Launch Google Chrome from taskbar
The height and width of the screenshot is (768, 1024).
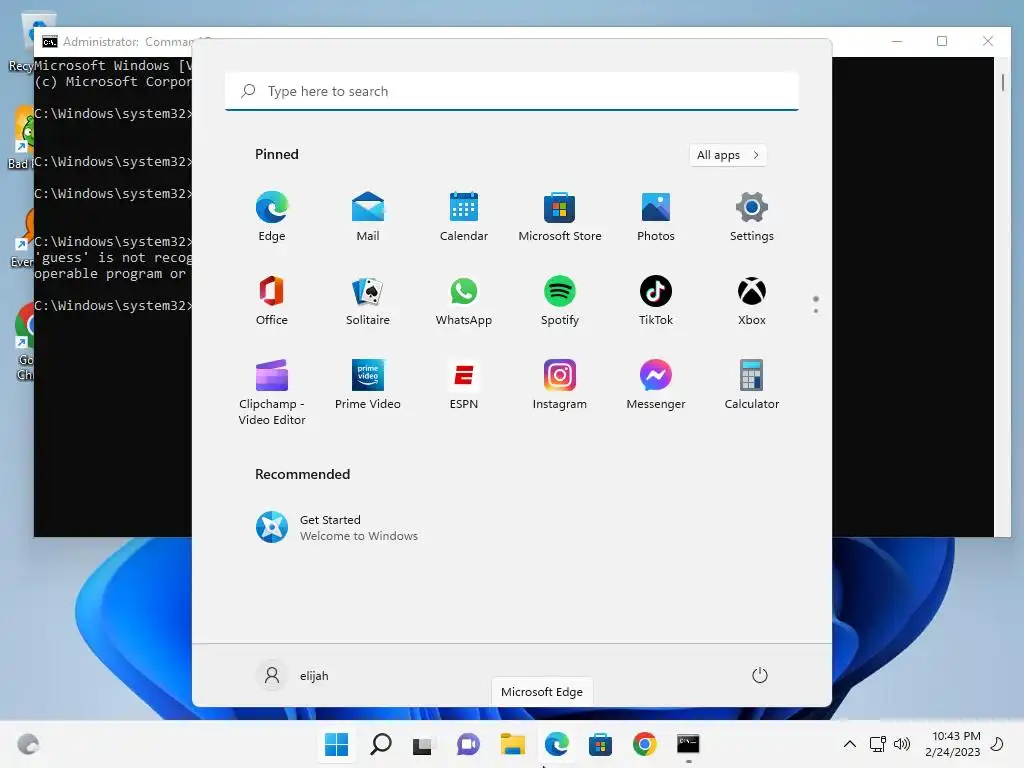coord(645,744)
